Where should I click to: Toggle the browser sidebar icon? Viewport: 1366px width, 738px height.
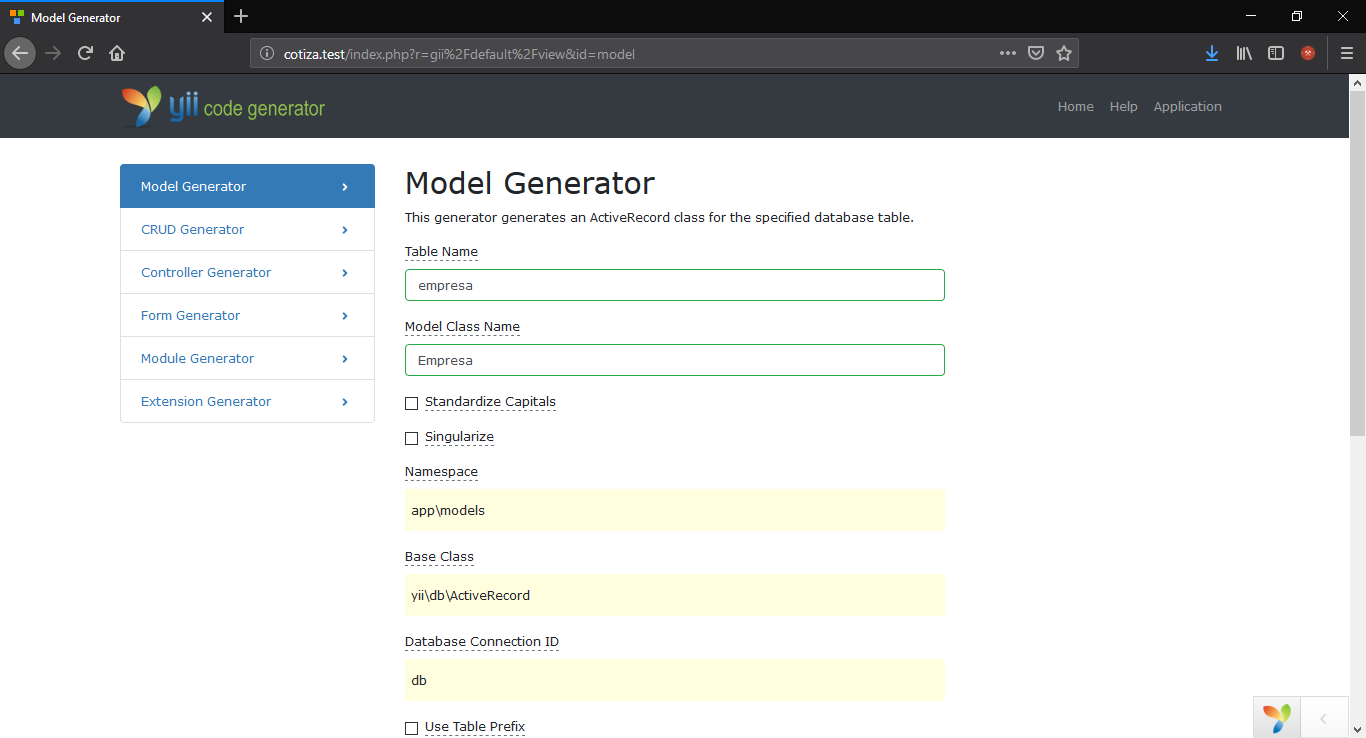click(x=1276, y=53)
